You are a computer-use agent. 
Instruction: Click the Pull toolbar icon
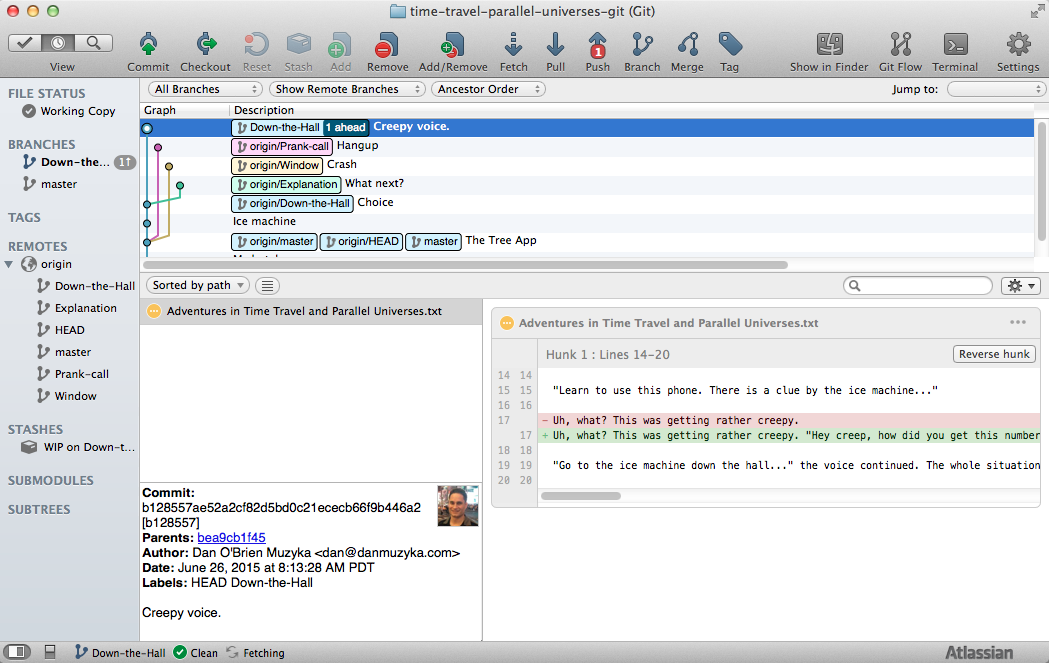555,45
